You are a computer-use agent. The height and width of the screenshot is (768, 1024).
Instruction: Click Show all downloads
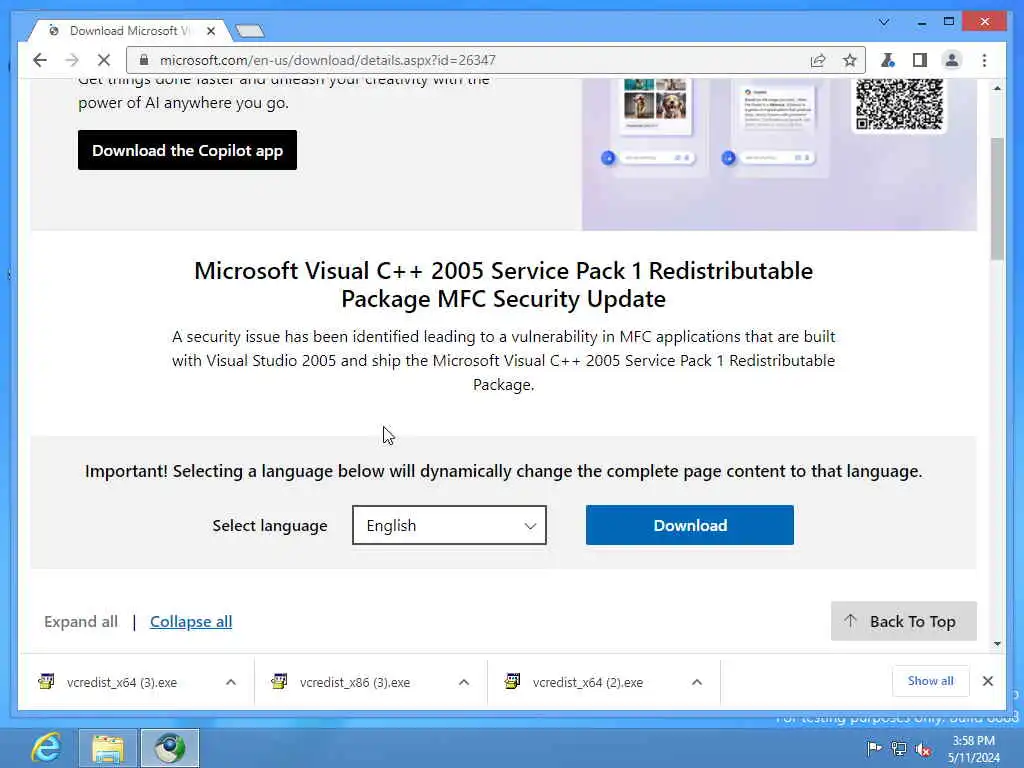coord(931,681)
